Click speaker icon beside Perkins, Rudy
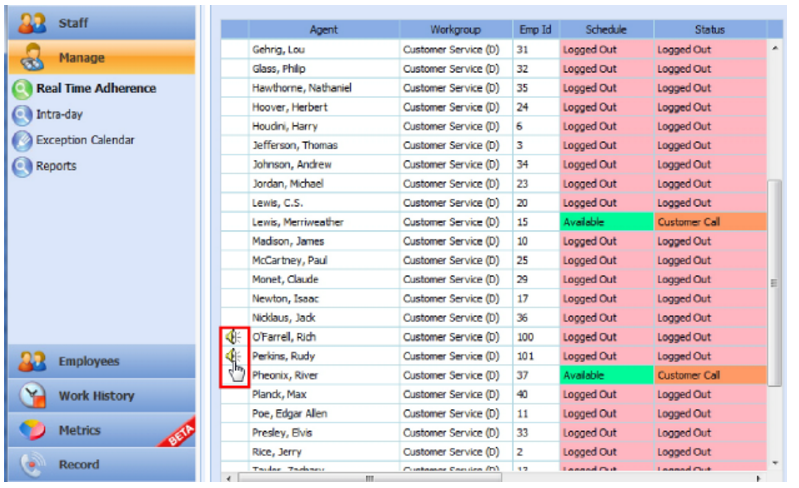799x488 pixels. point(233,356)
